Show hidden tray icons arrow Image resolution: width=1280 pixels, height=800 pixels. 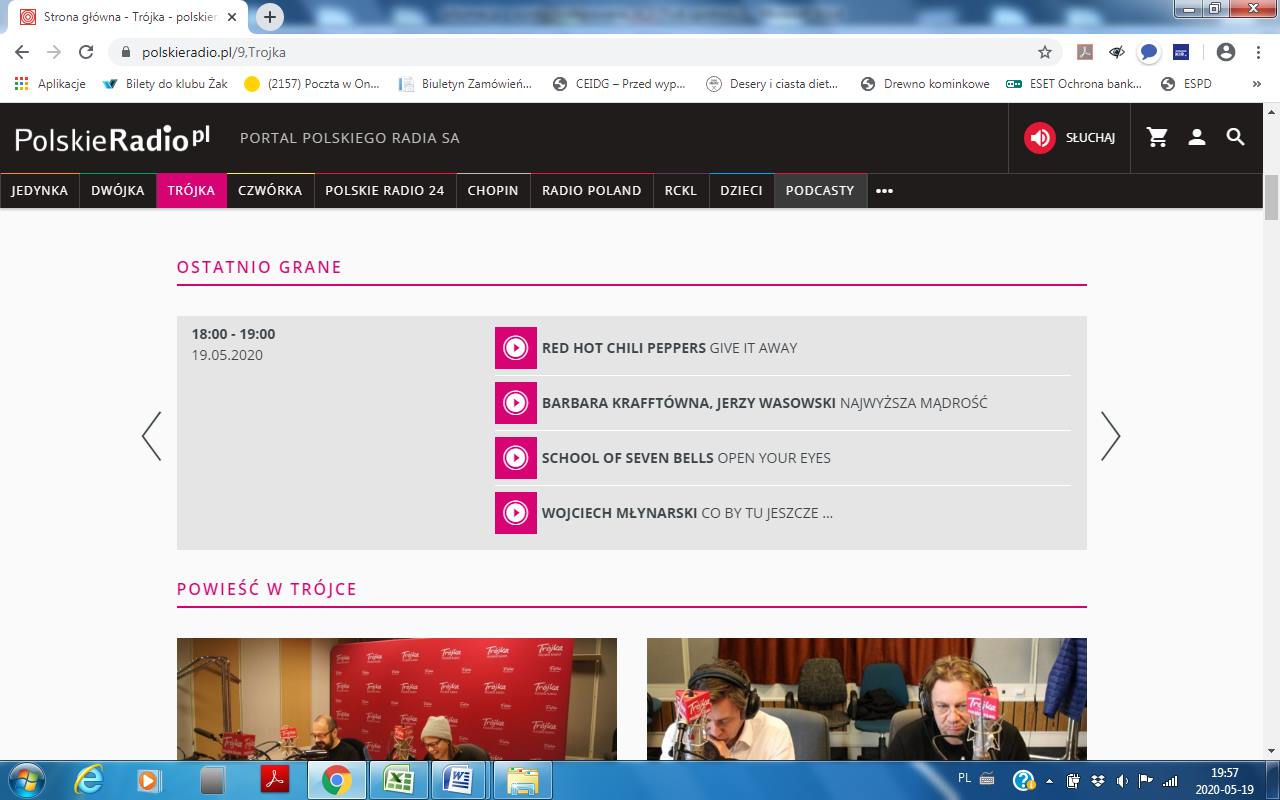(x=1050, y=780)
